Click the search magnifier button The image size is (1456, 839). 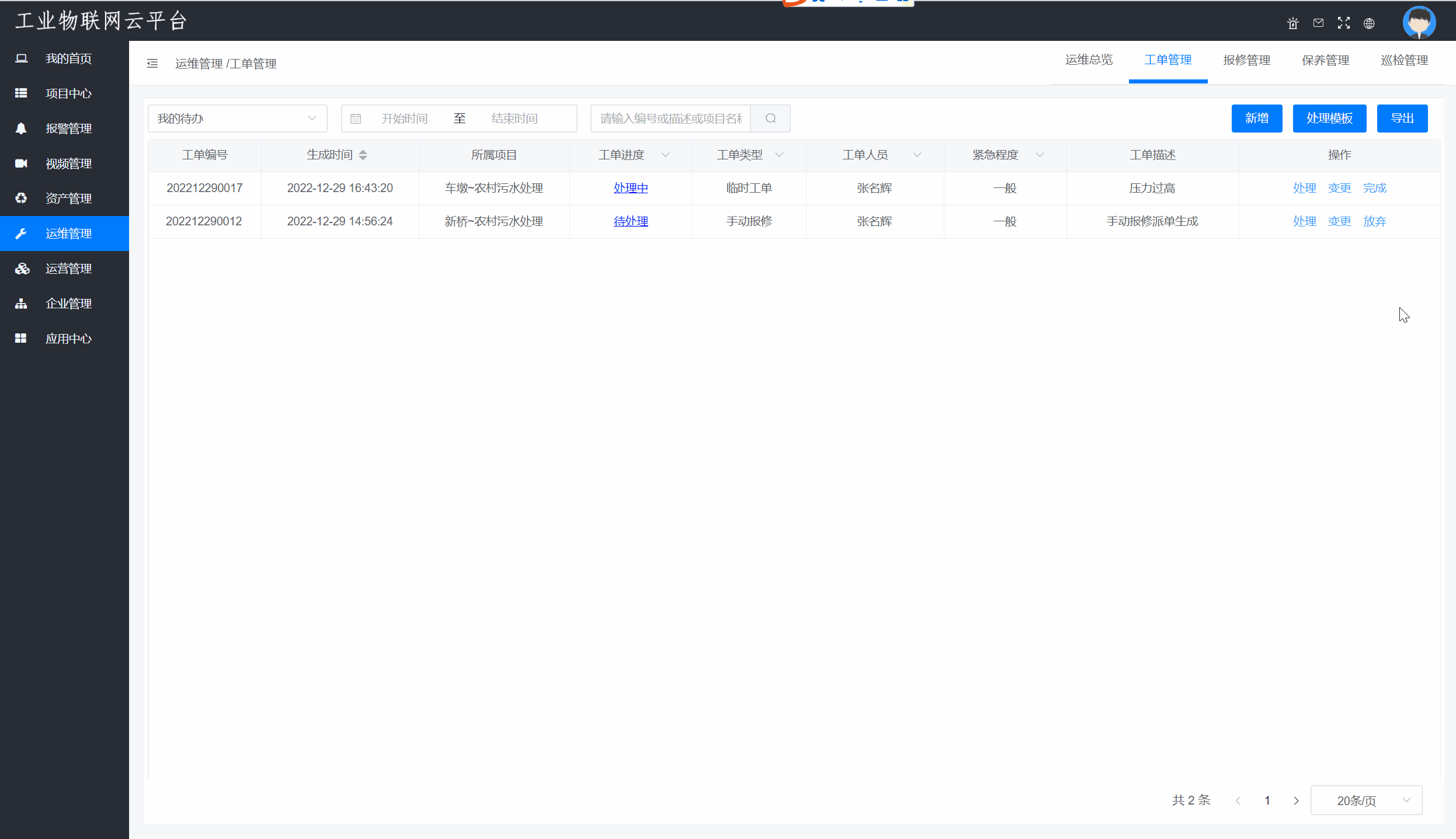(770, 119)
